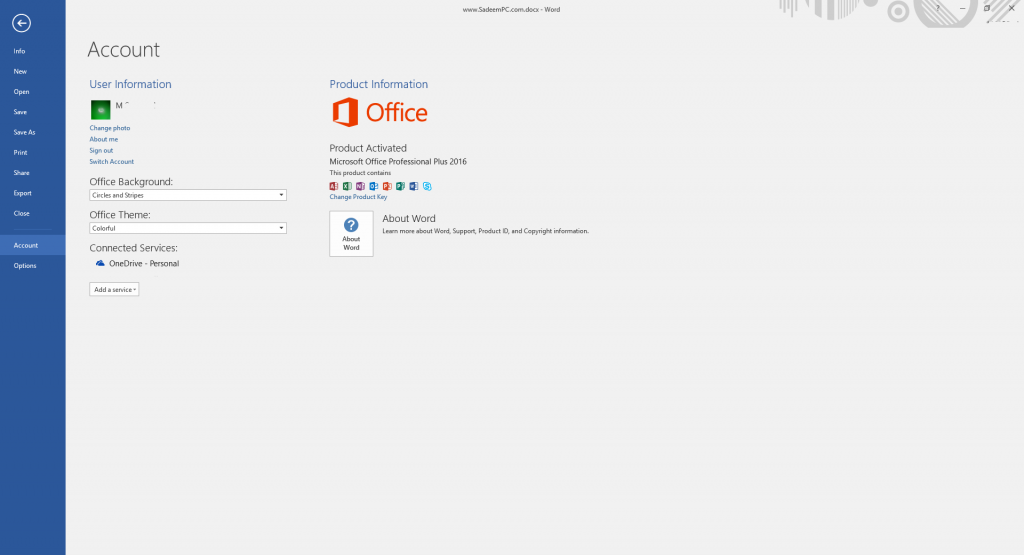Click the Switch Account link
Viewport: 1024px width, 555px height.
[112, 161]
